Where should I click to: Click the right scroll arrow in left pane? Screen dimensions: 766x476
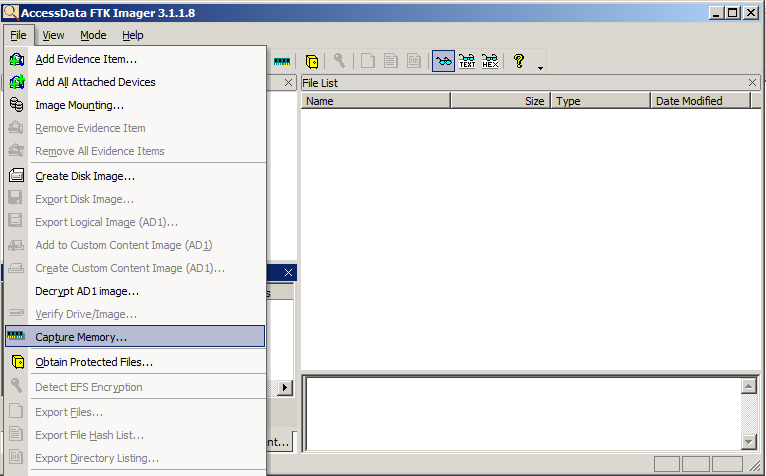coord(285,388)
